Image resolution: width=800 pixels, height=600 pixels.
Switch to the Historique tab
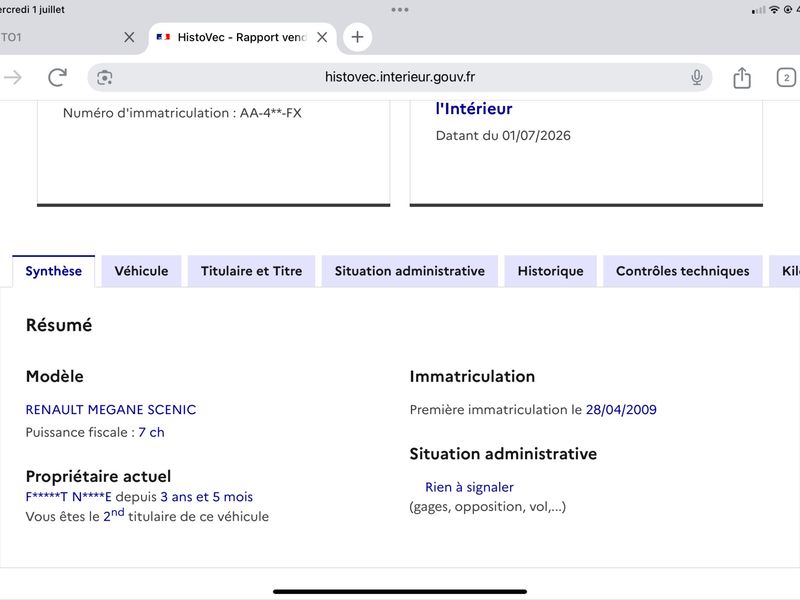[551, 271]
